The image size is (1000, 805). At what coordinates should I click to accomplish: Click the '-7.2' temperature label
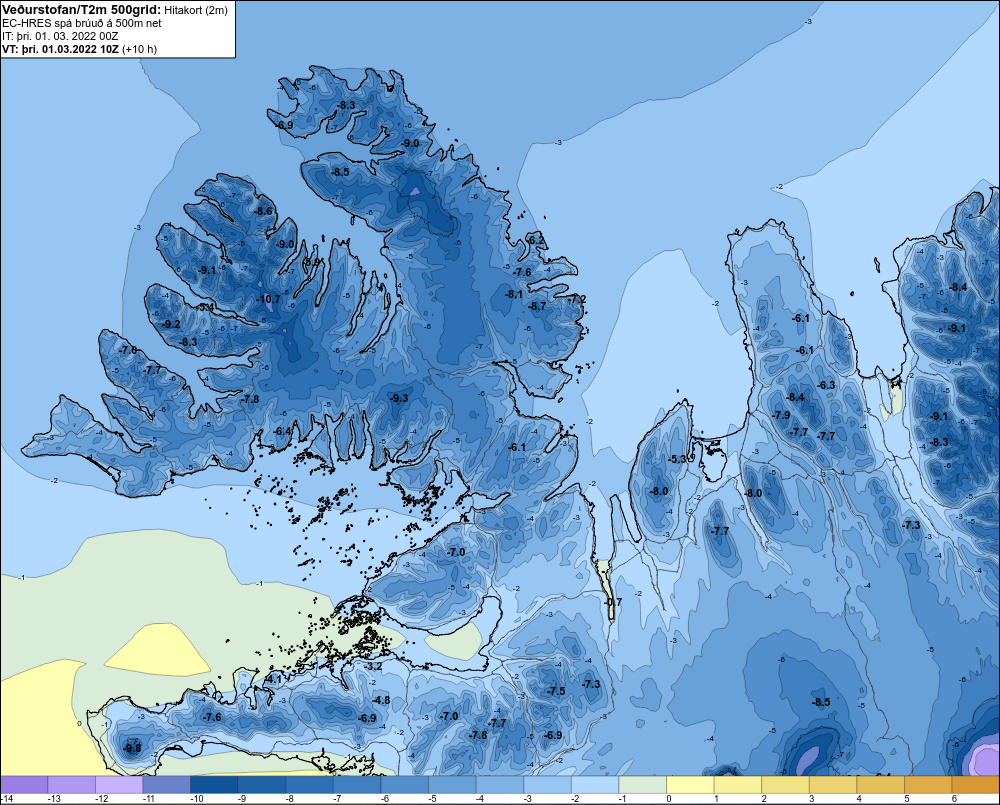pos(577,299)
